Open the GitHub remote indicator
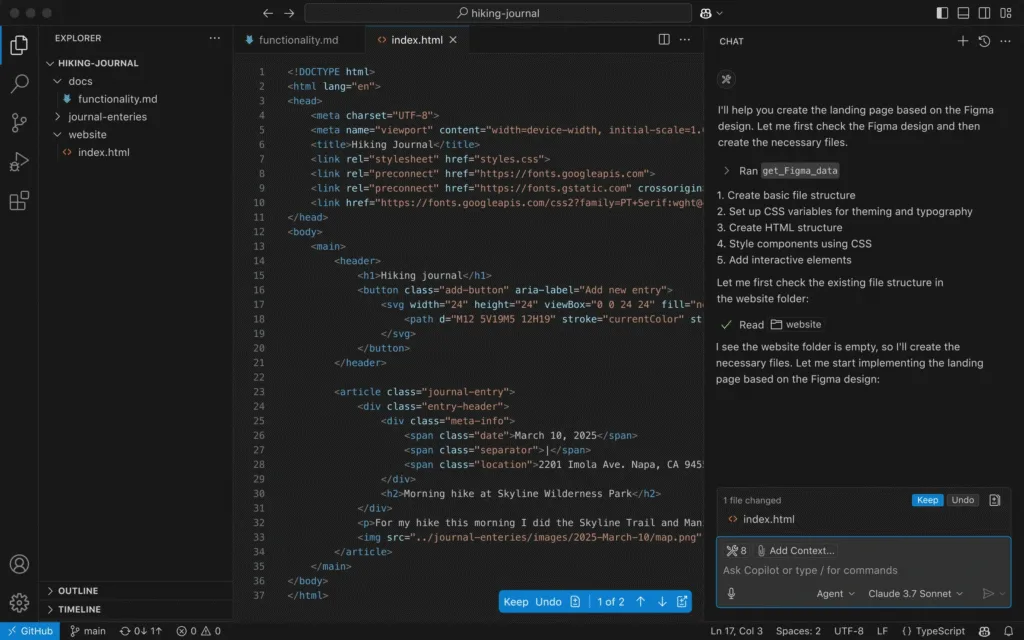Screen dimensions: 1024x640 coord(30,631)
